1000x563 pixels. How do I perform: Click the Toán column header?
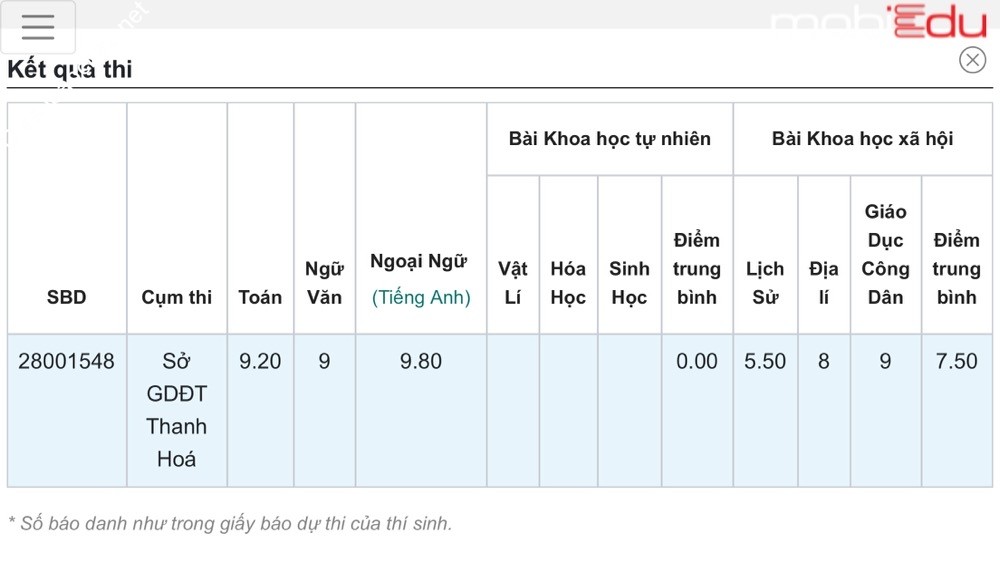pos(260,297)
